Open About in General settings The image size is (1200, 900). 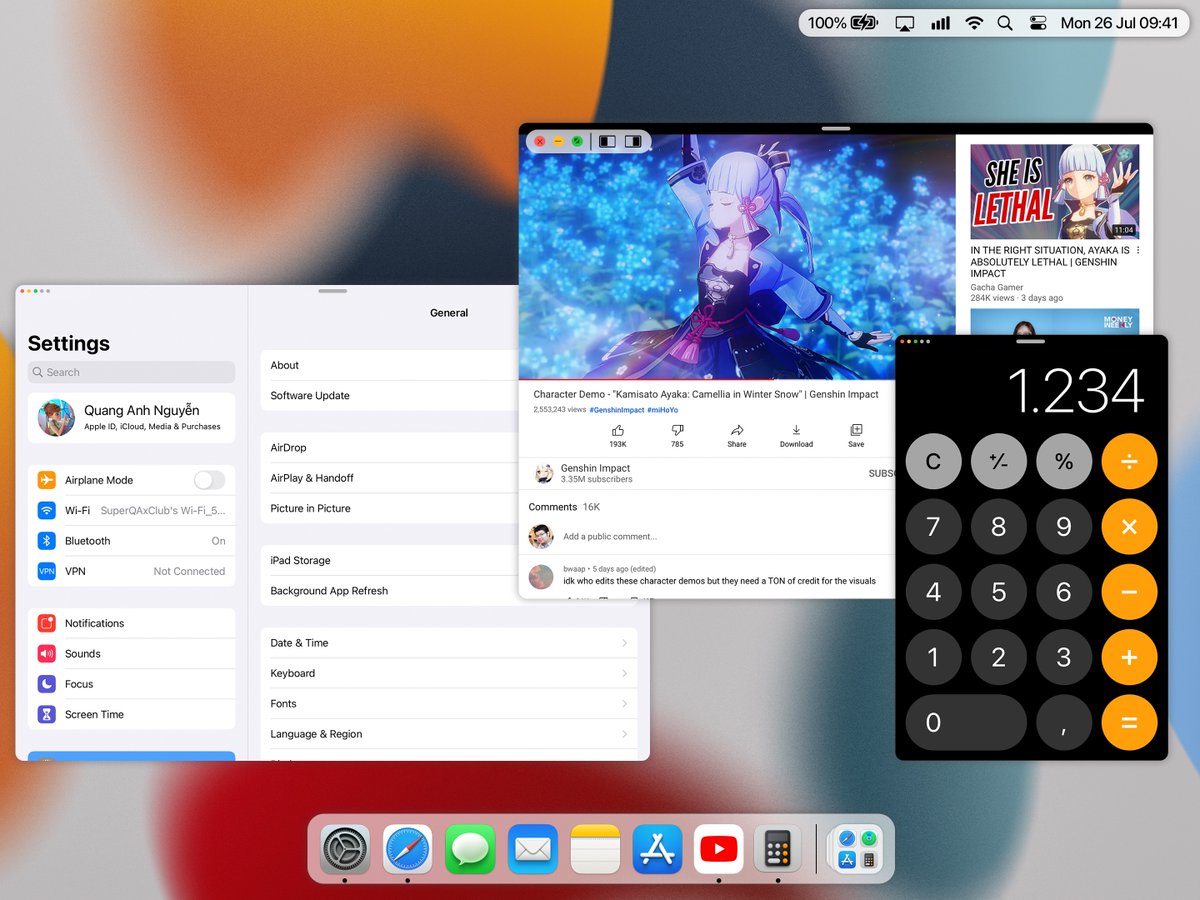click(x=390, y=365)
